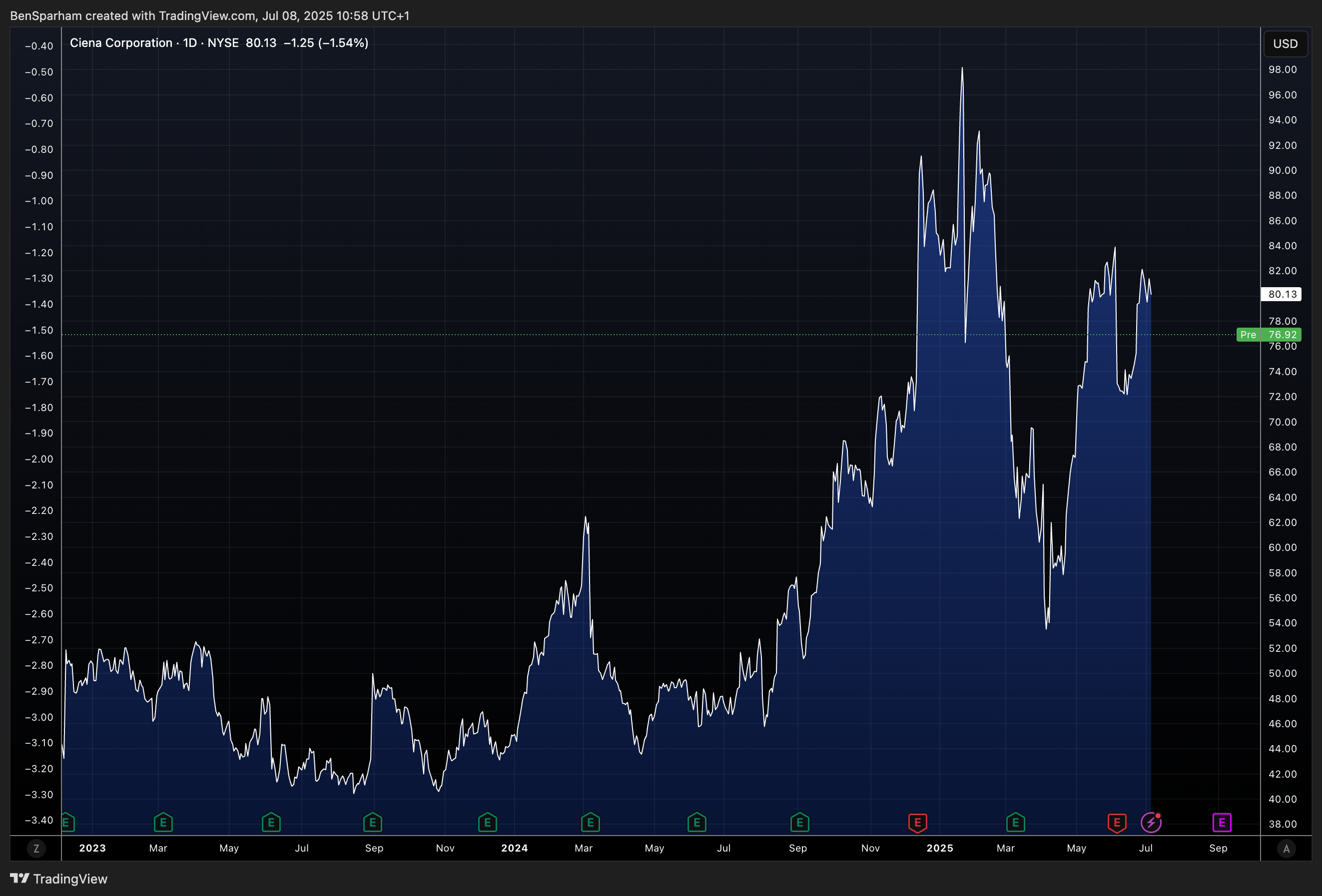1322x896 pixels.
Task: Click the −3.00 value on left scale
Action: (x=38, y=717)
